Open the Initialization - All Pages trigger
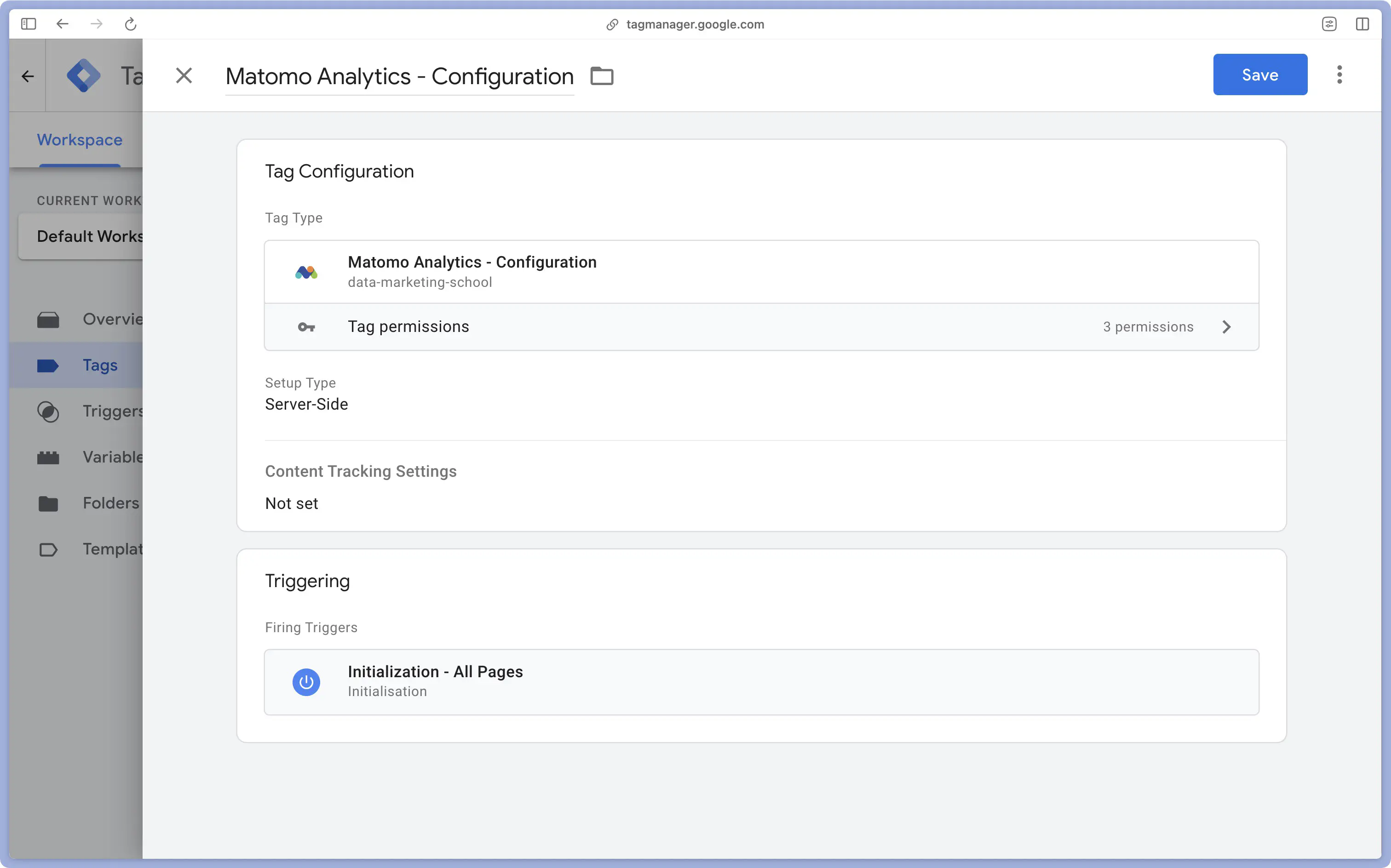Image resolution: width=1391 pixels, height=868 pixels. 762,682
